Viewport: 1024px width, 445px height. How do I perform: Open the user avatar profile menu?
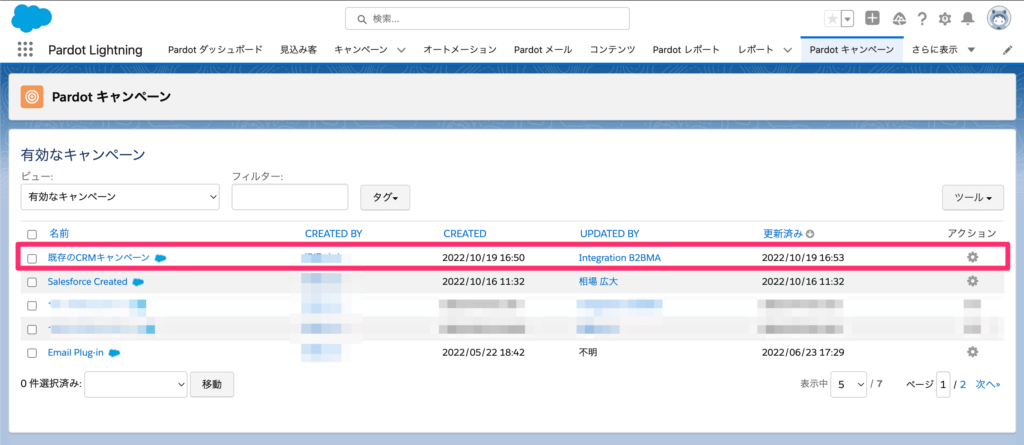999,19
